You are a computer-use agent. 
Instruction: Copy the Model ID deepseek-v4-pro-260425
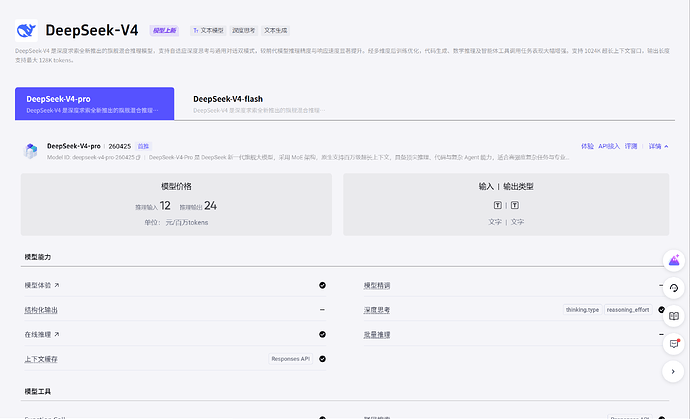click(138, 158)
